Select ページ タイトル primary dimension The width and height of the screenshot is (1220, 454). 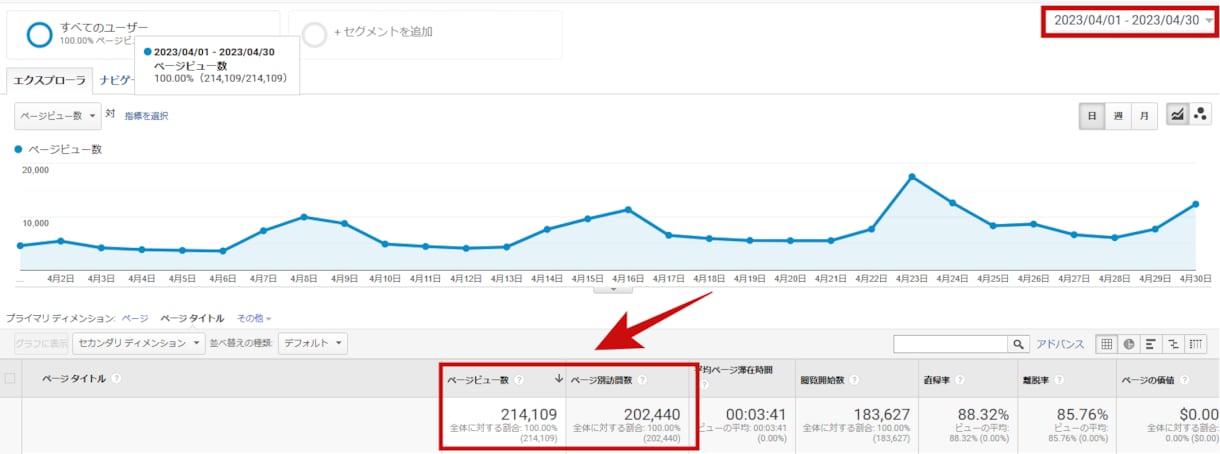192,318
